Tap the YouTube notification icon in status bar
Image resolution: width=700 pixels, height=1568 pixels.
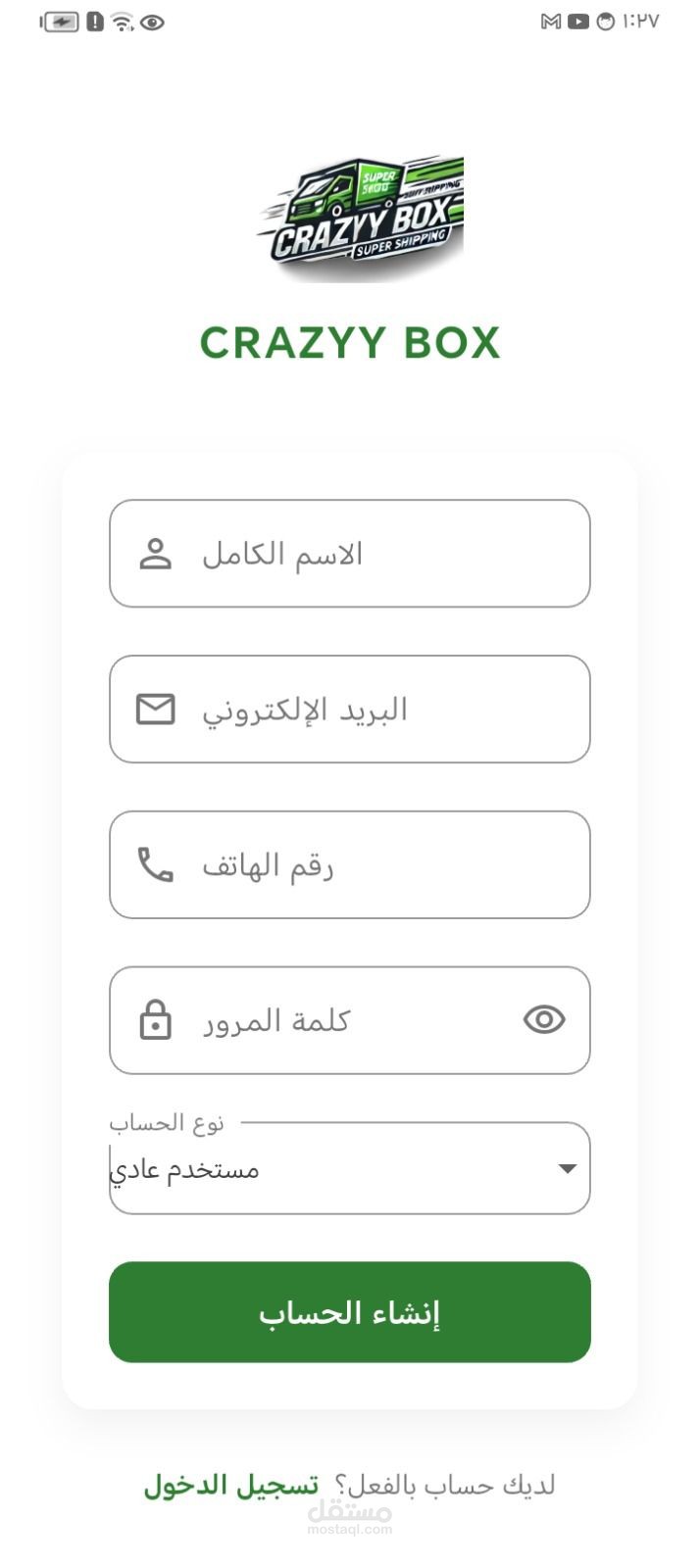[x=578, y=22]
